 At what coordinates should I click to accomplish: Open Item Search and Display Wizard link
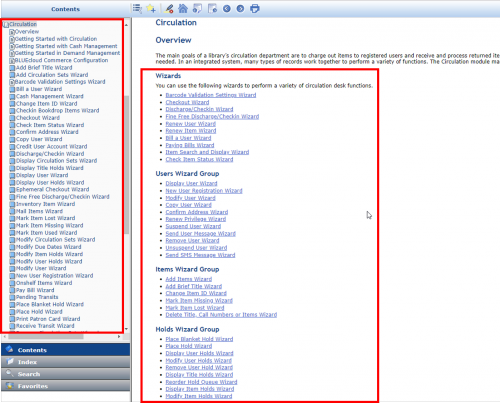207,152
